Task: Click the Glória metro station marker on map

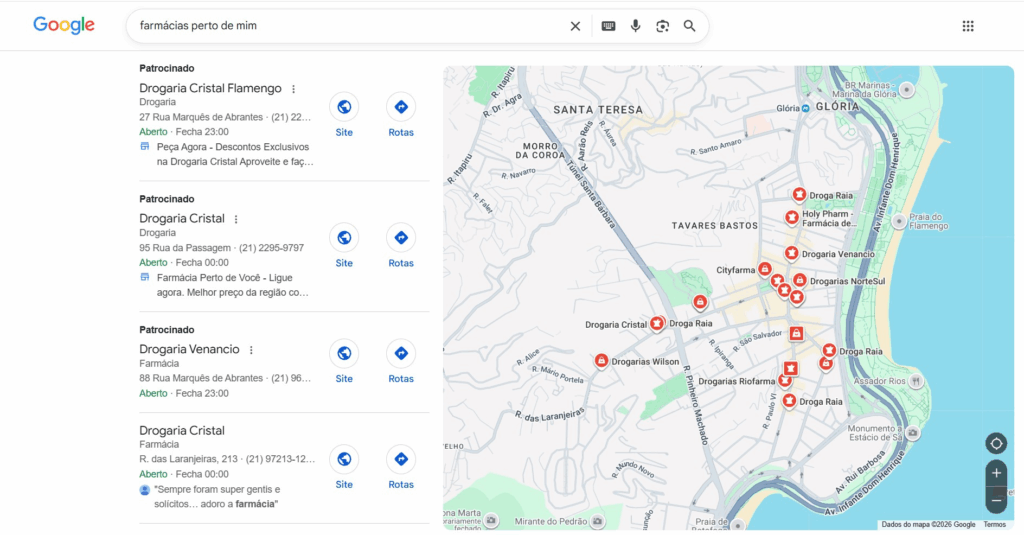Action: click(805, 108)
